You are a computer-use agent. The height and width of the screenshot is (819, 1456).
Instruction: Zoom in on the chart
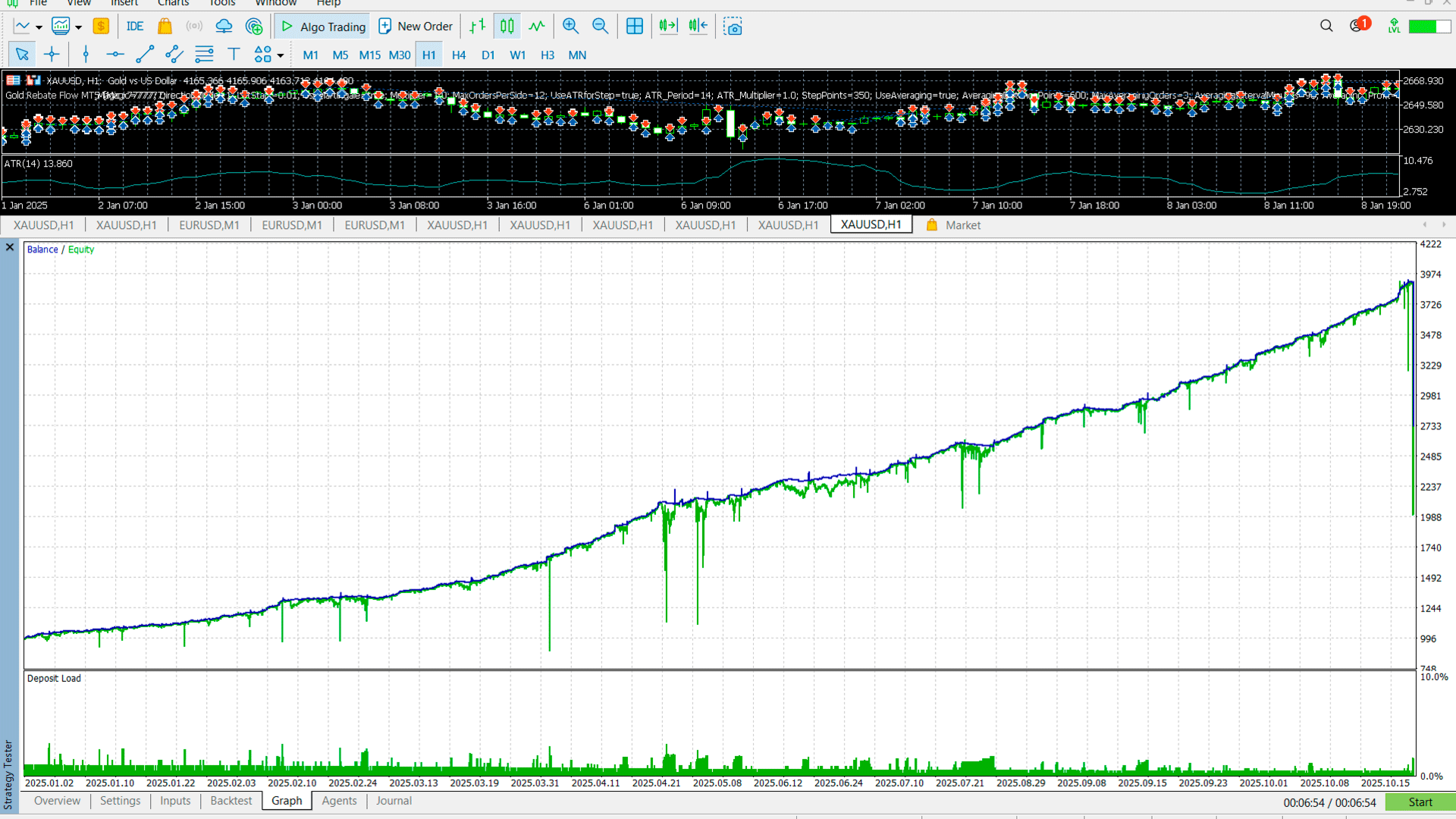pyautogui.click(x=570, y=27)
